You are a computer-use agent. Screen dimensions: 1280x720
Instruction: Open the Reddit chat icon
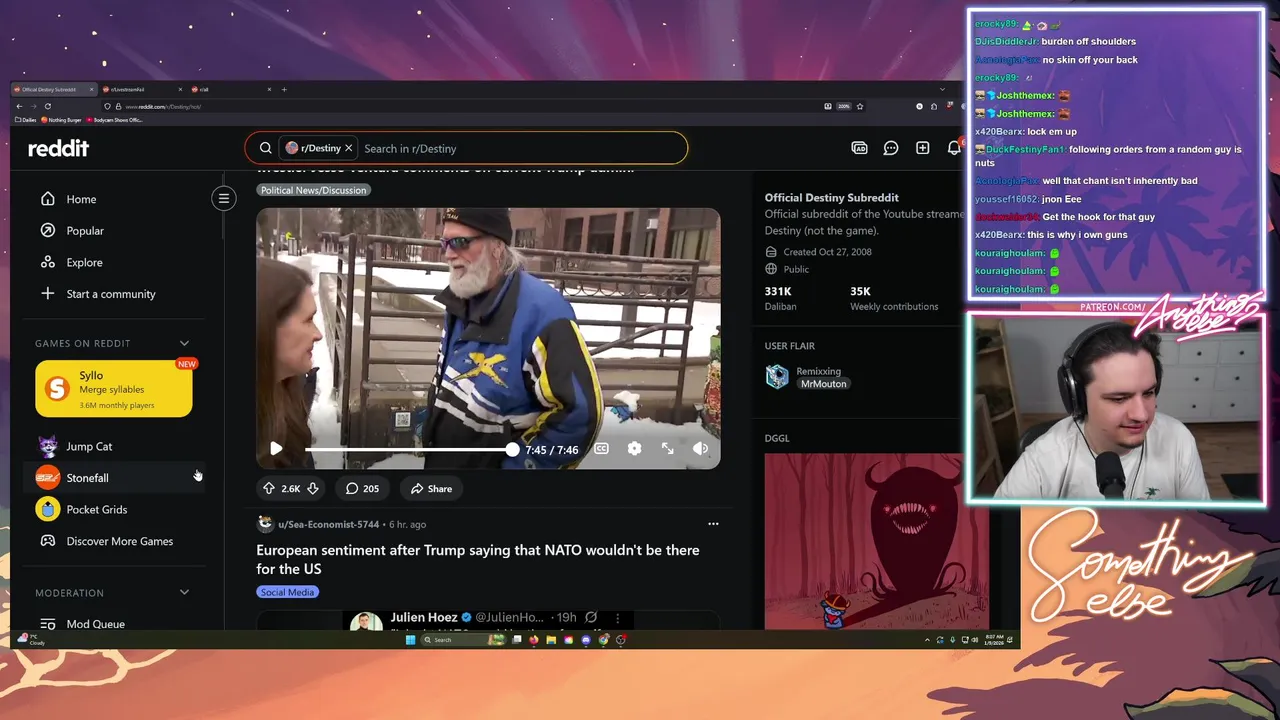tap(891, 148)
